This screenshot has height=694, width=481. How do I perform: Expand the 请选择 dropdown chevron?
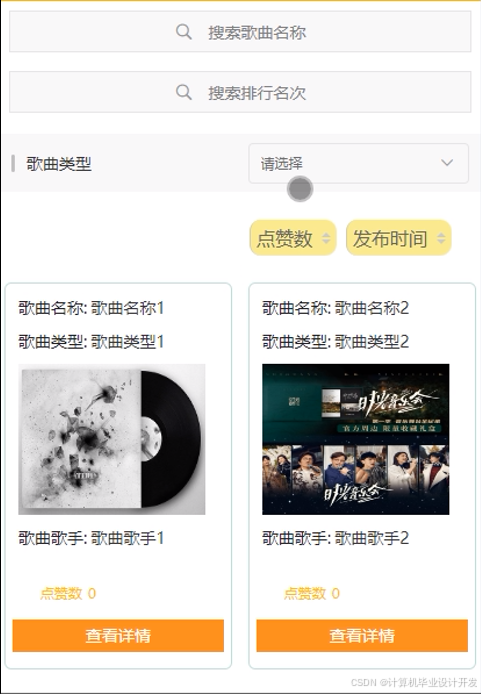[447, 163]
